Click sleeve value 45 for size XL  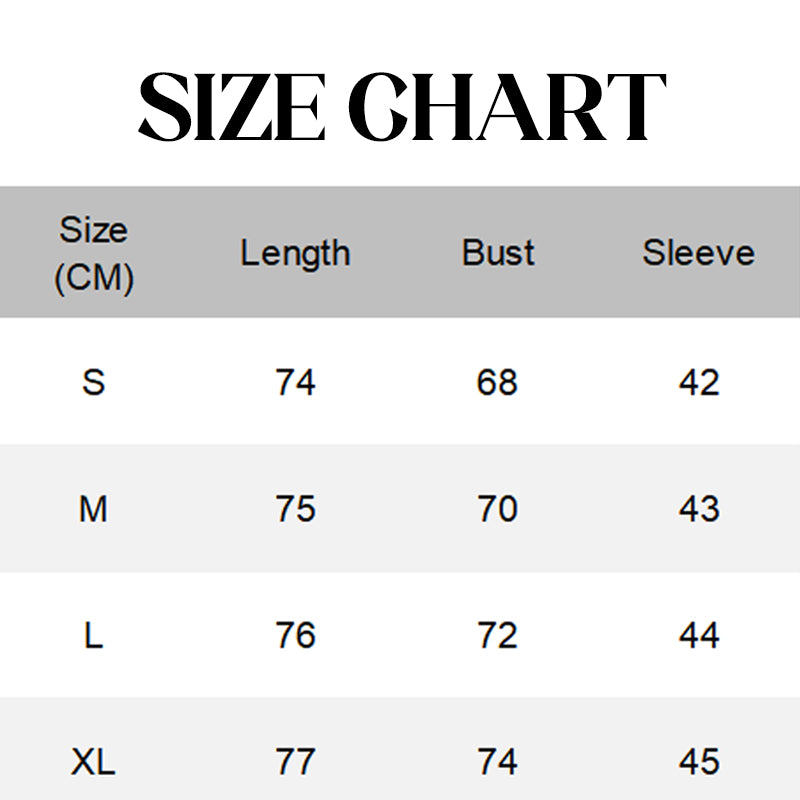[698, 763]
